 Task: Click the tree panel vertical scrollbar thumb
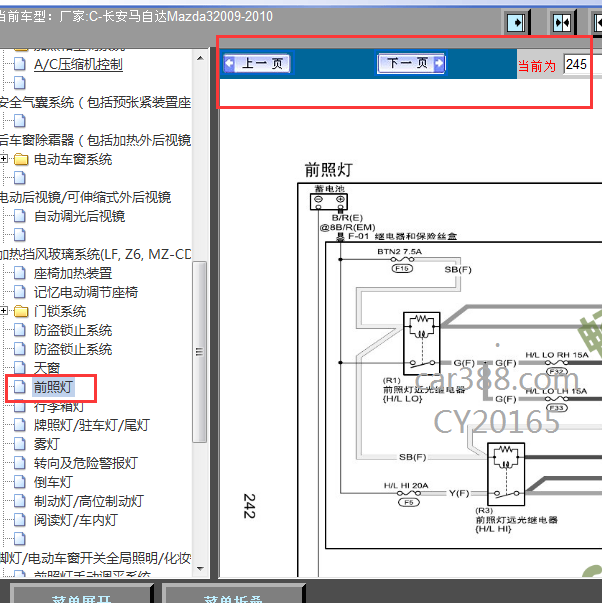[x=199, y=352]
